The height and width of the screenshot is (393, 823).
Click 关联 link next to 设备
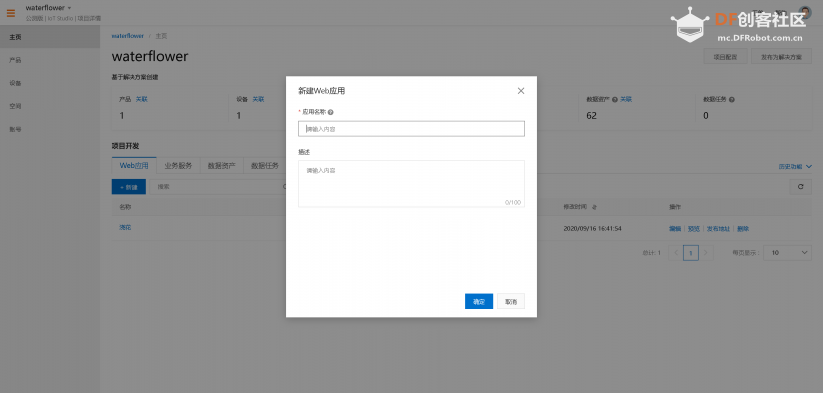coord(258,99)
